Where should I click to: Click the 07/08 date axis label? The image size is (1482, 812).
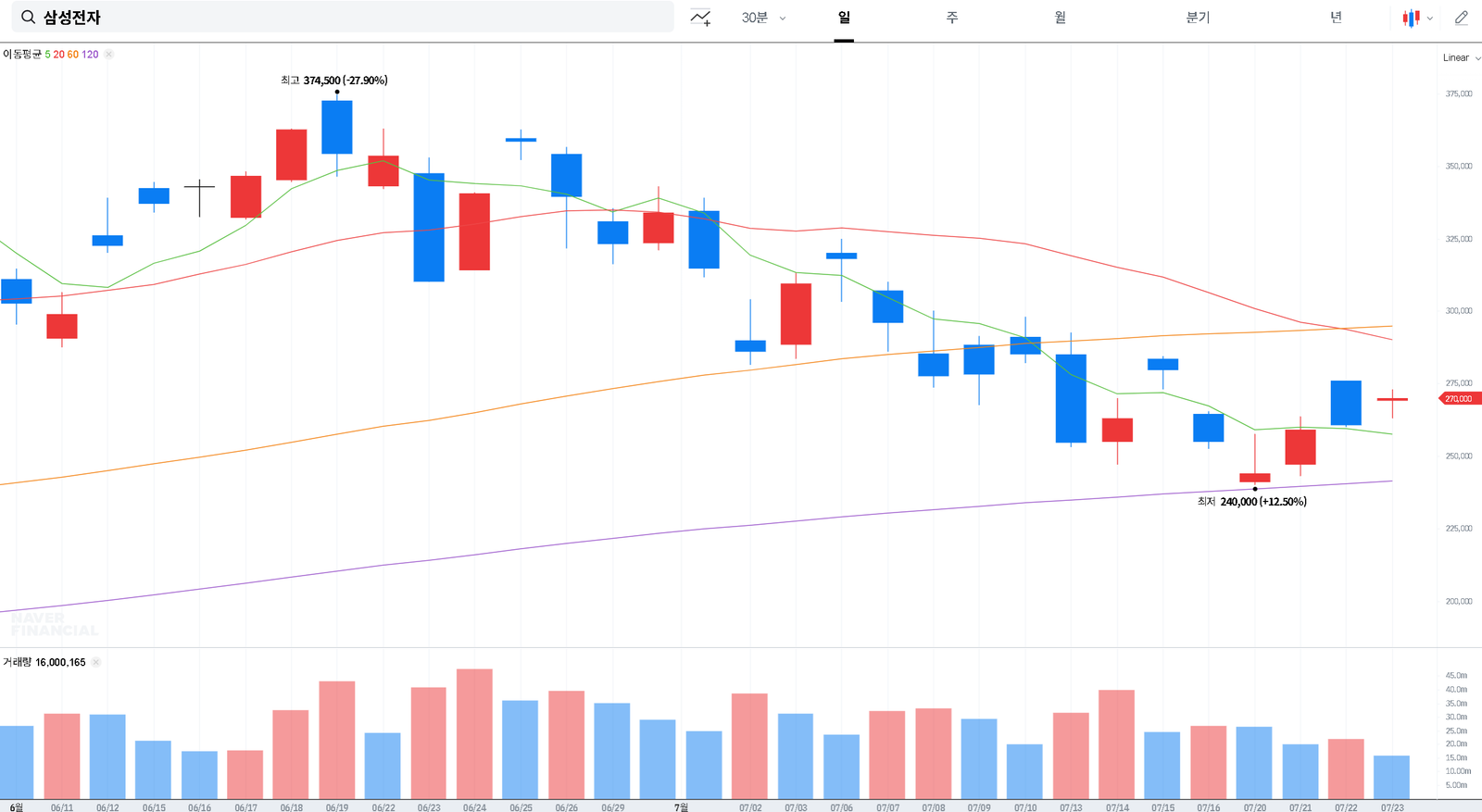coord(934,807)
